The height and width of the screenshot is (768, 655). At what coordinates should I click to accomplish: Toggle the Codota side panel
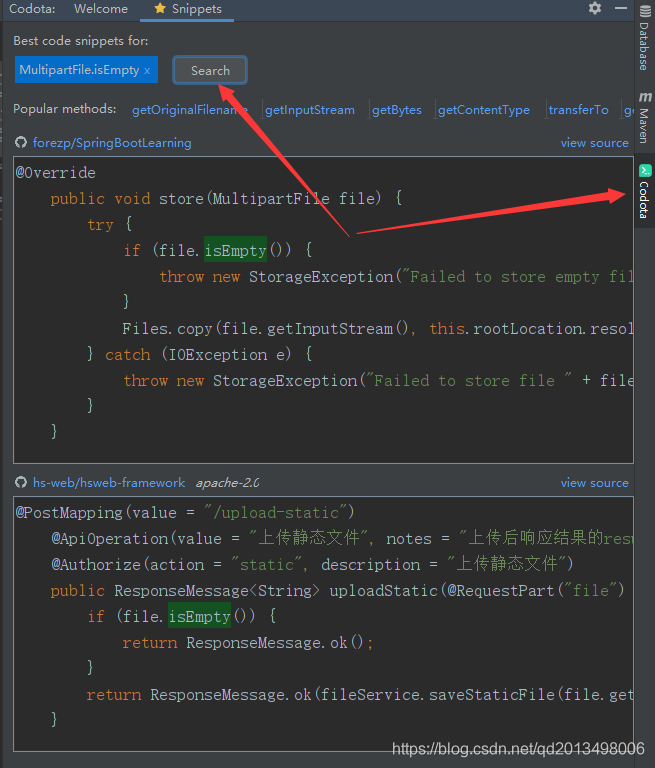pos(645,191)
